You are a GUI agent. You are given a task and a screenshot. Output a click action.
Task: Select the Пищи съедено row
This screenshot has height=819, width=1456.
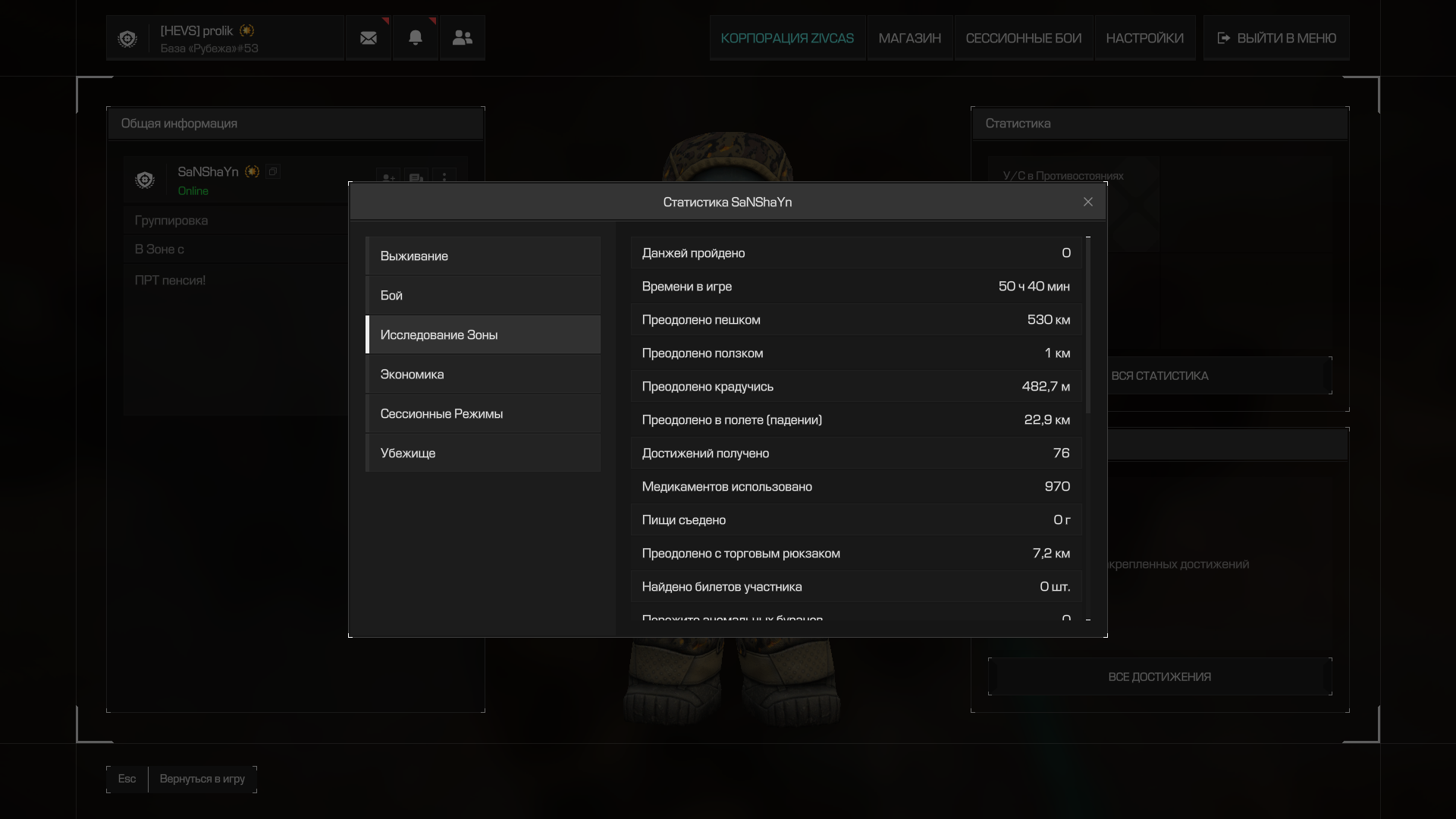(856, 520)
